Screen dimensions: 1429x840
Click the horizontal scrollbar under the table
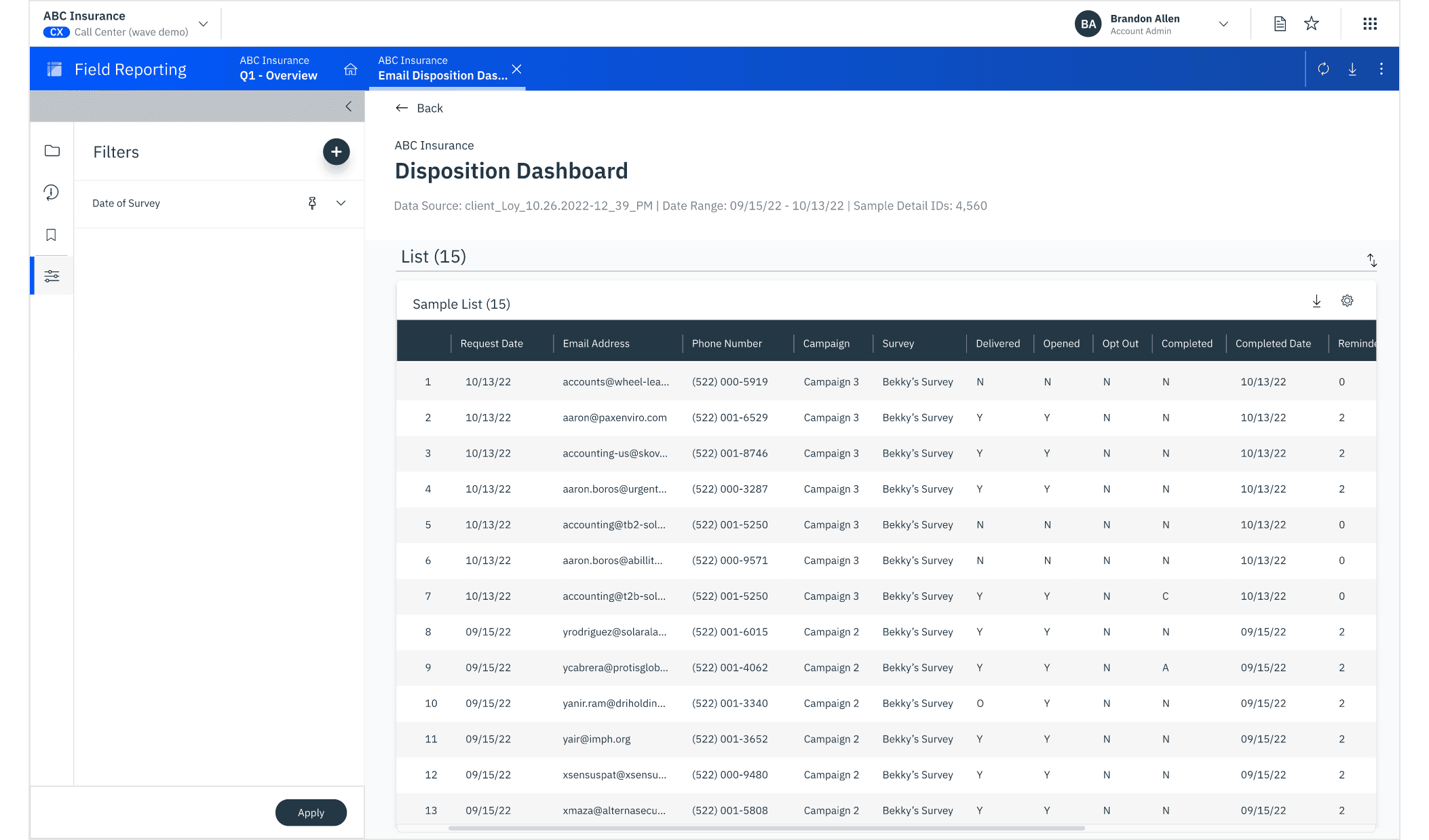coord(767,828)
